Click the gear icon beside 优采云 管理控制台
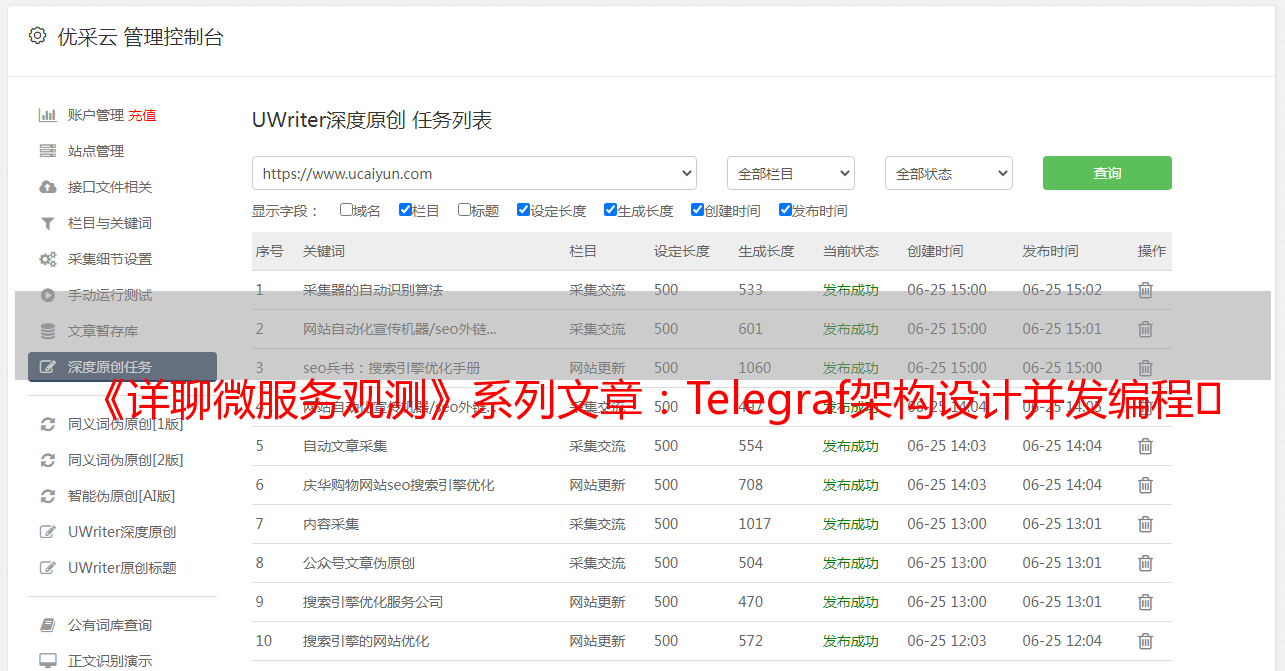The image size is (1285, 671). pos(37,36)
